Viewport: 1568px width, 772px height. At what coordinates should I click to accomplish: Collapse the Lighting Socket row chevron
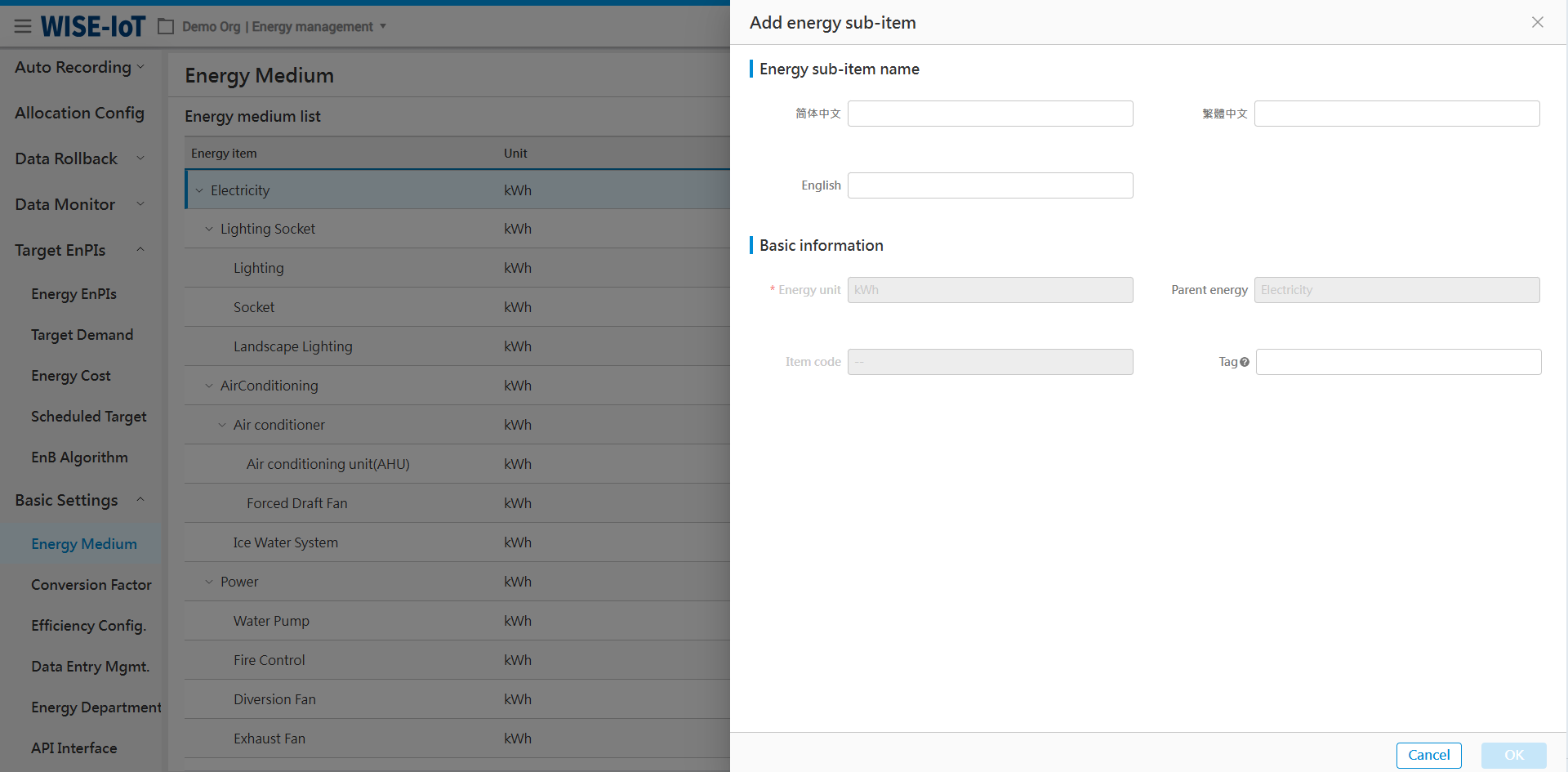click(209, 230)
